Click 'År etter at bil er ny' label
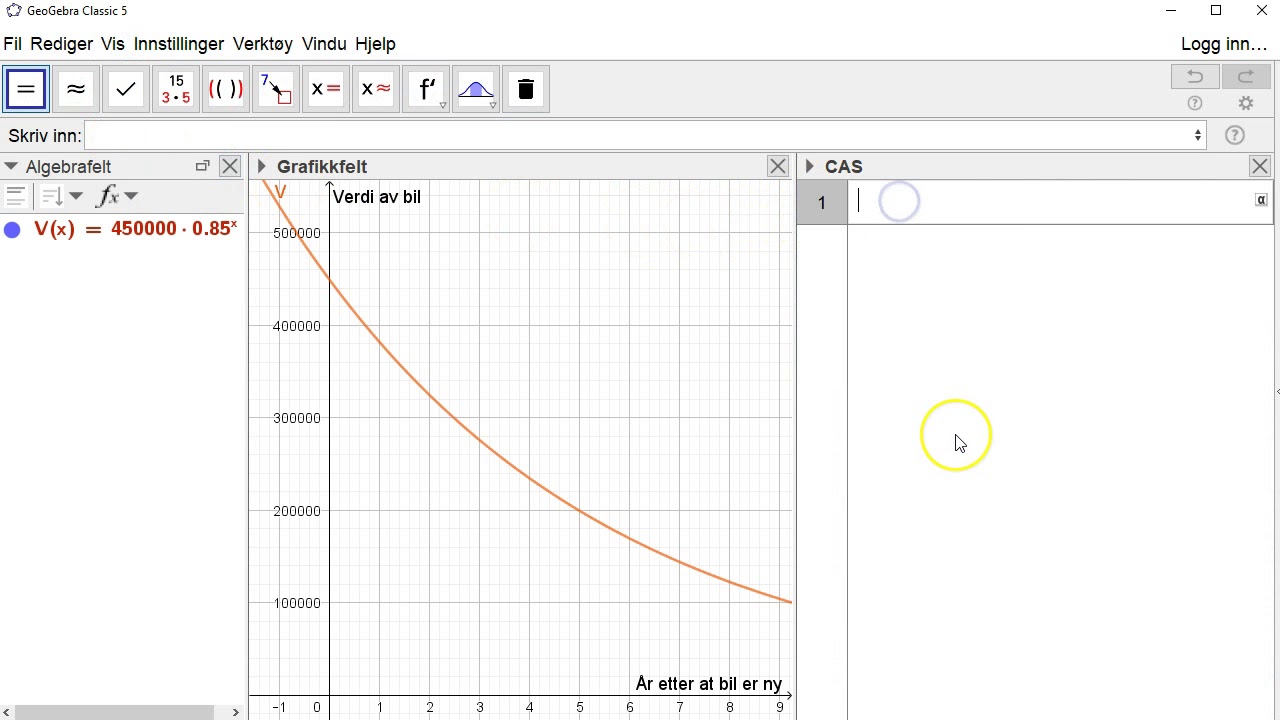 click(x=709, y=684)
